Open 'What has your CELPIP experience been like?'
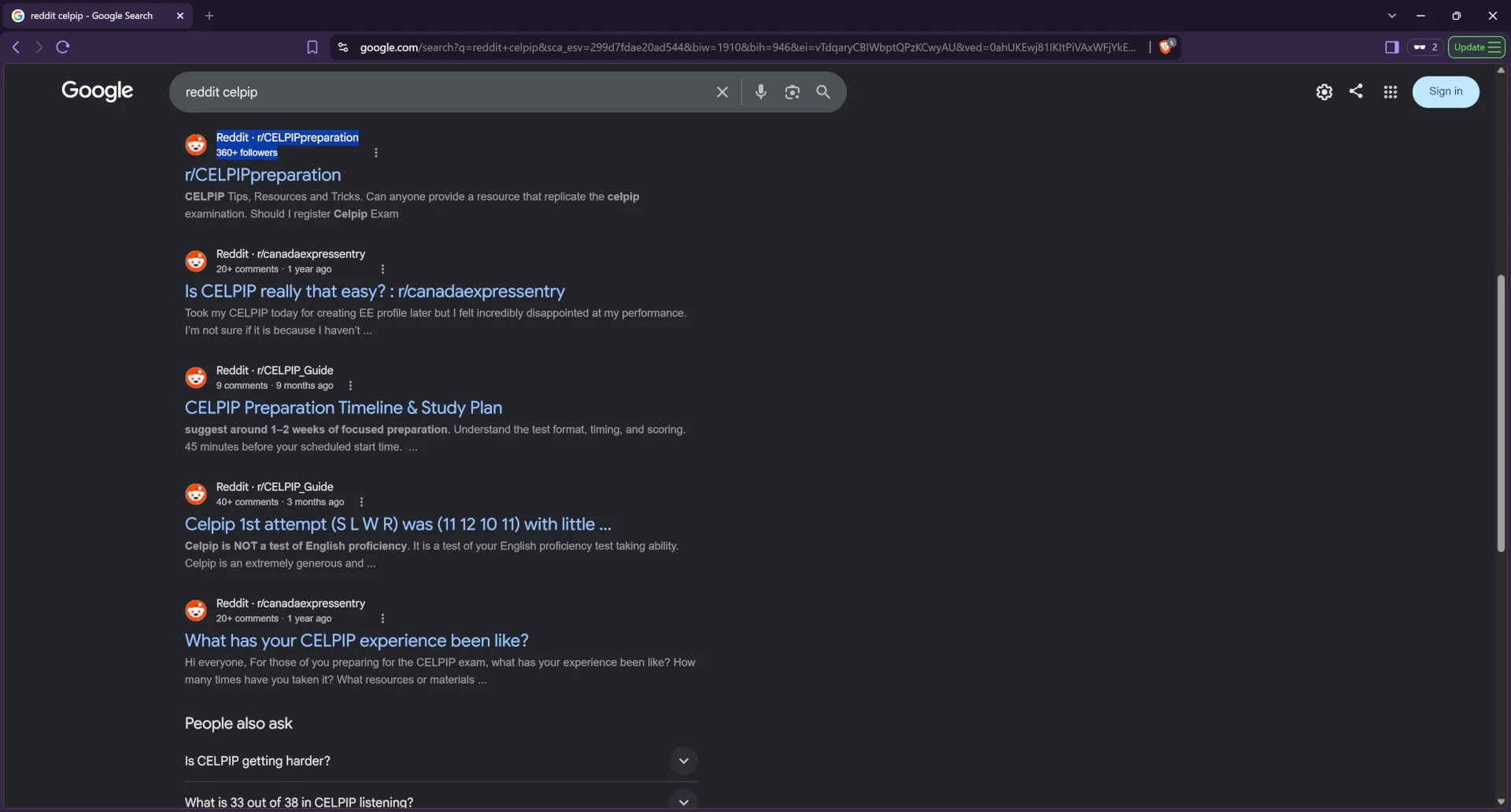The image size is (1511, 812). tap(357, 640)
